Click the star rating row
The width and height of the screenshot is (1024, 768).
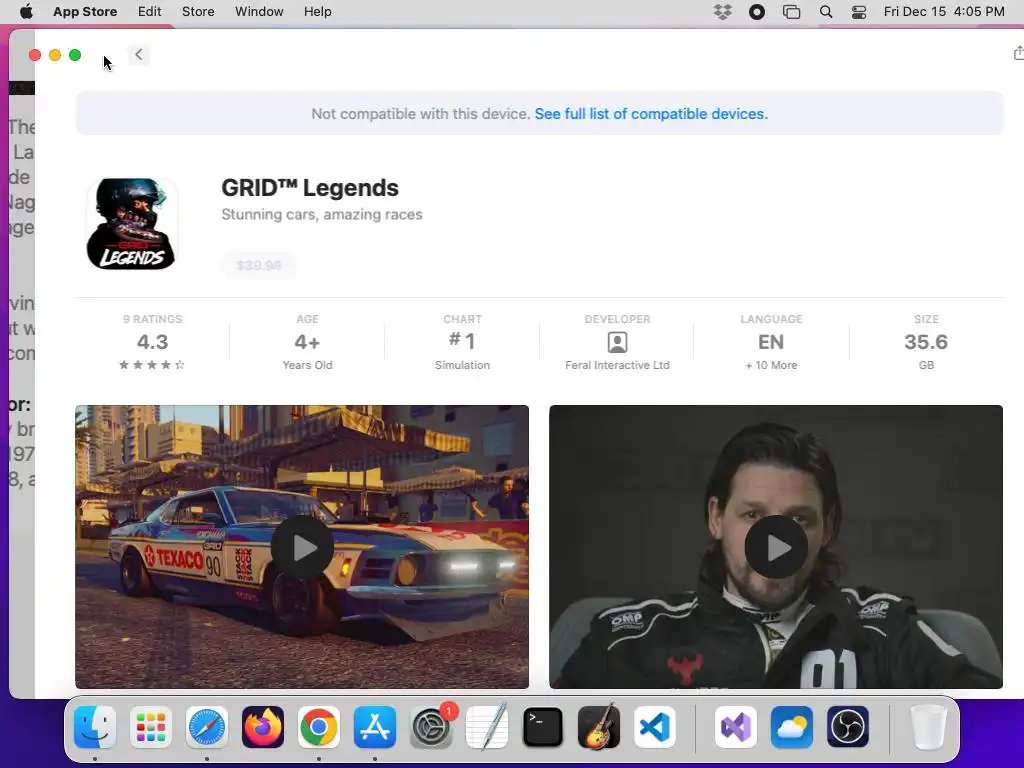(152, 365)
